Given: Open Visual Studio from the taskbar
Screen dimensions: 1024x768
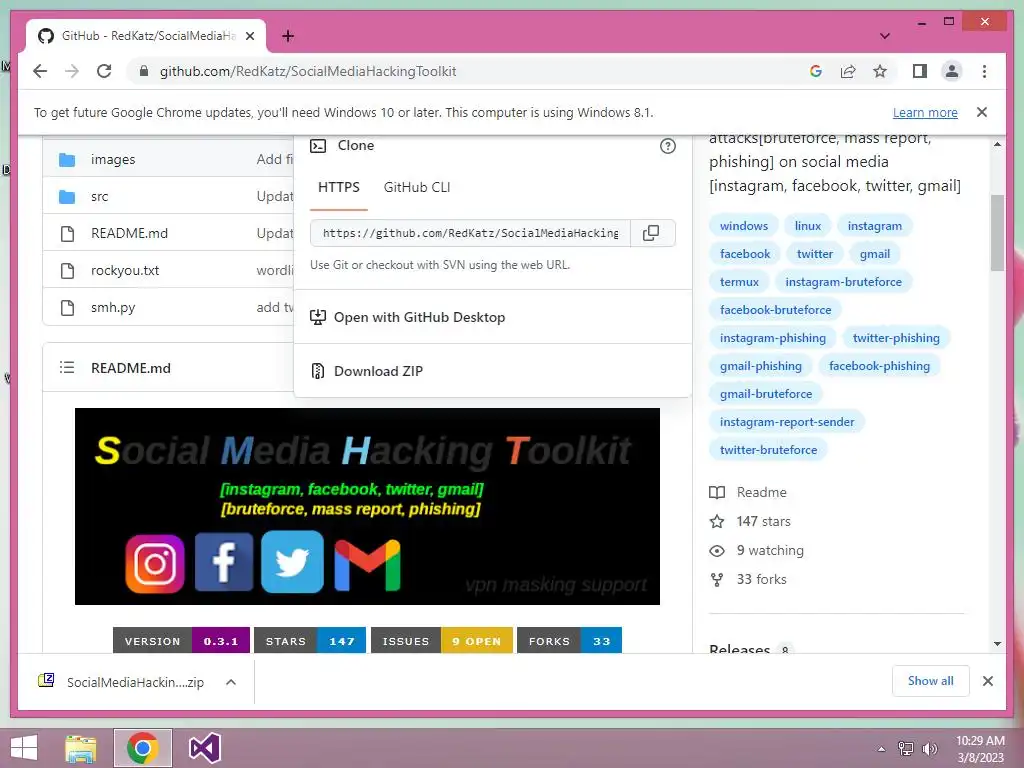Looking at the screenshot, I should 204,748.
